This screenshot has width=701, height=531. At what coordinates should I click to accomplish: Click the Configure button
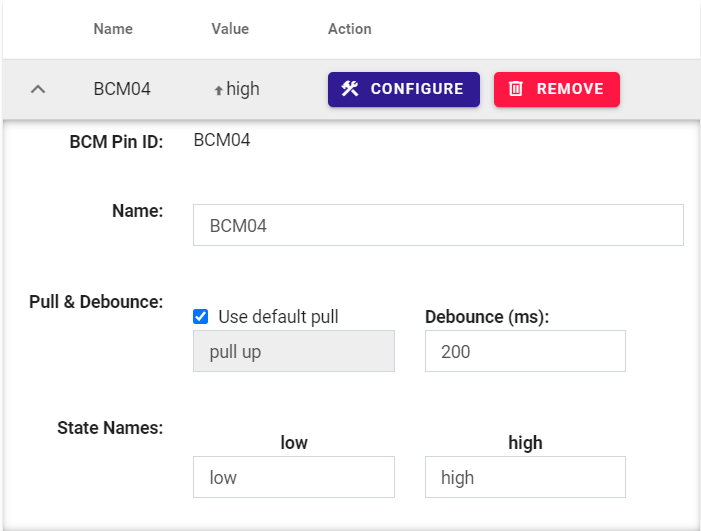[404, 89]
